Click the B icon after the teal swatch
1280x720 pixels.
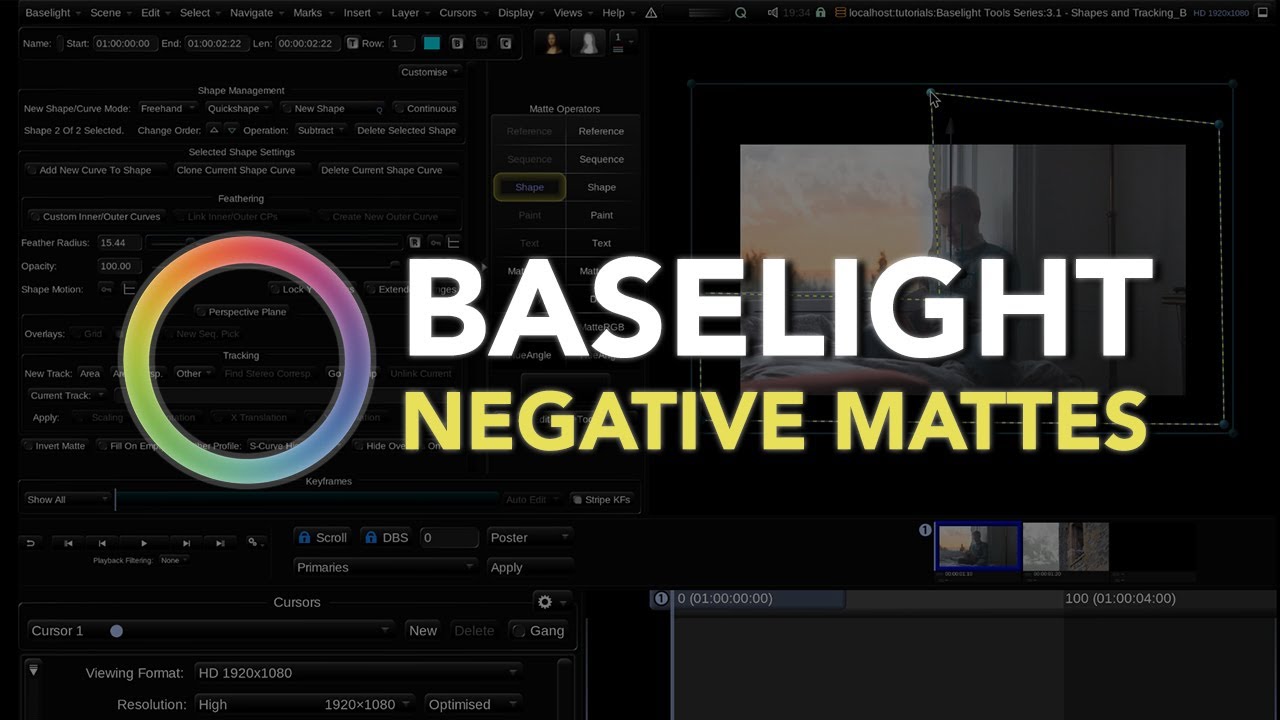coord(457,44)
